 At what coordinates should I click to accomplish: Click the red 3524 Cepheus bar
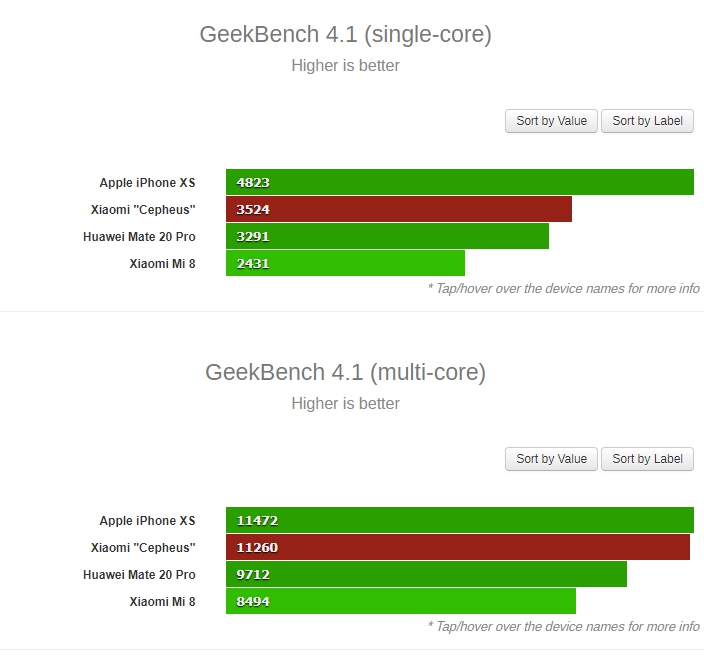pos(399,209)
